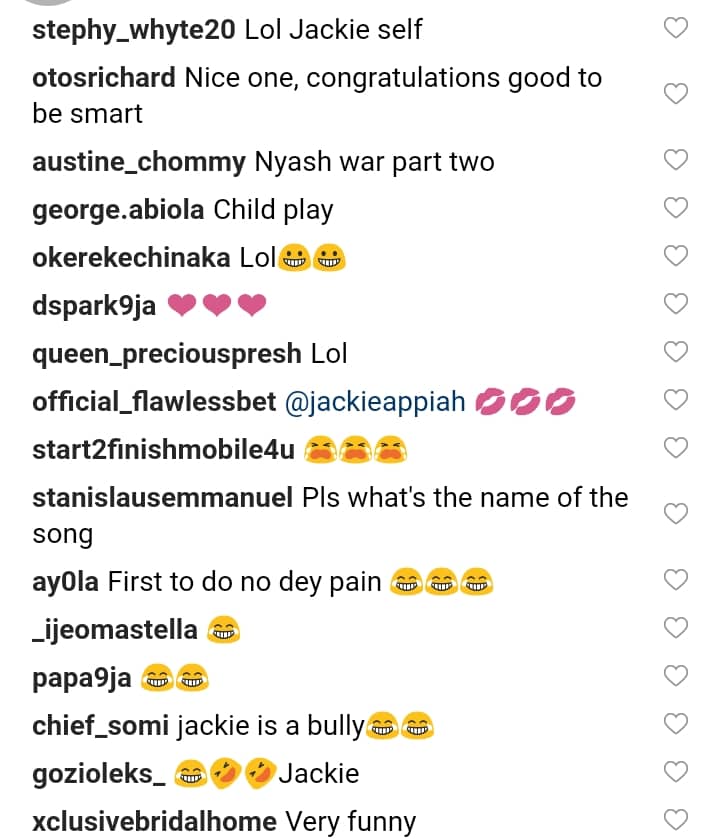Screen dimensions: 720x839
Task: Open xclusivebridalhome's profile
Action: point(154,822)
